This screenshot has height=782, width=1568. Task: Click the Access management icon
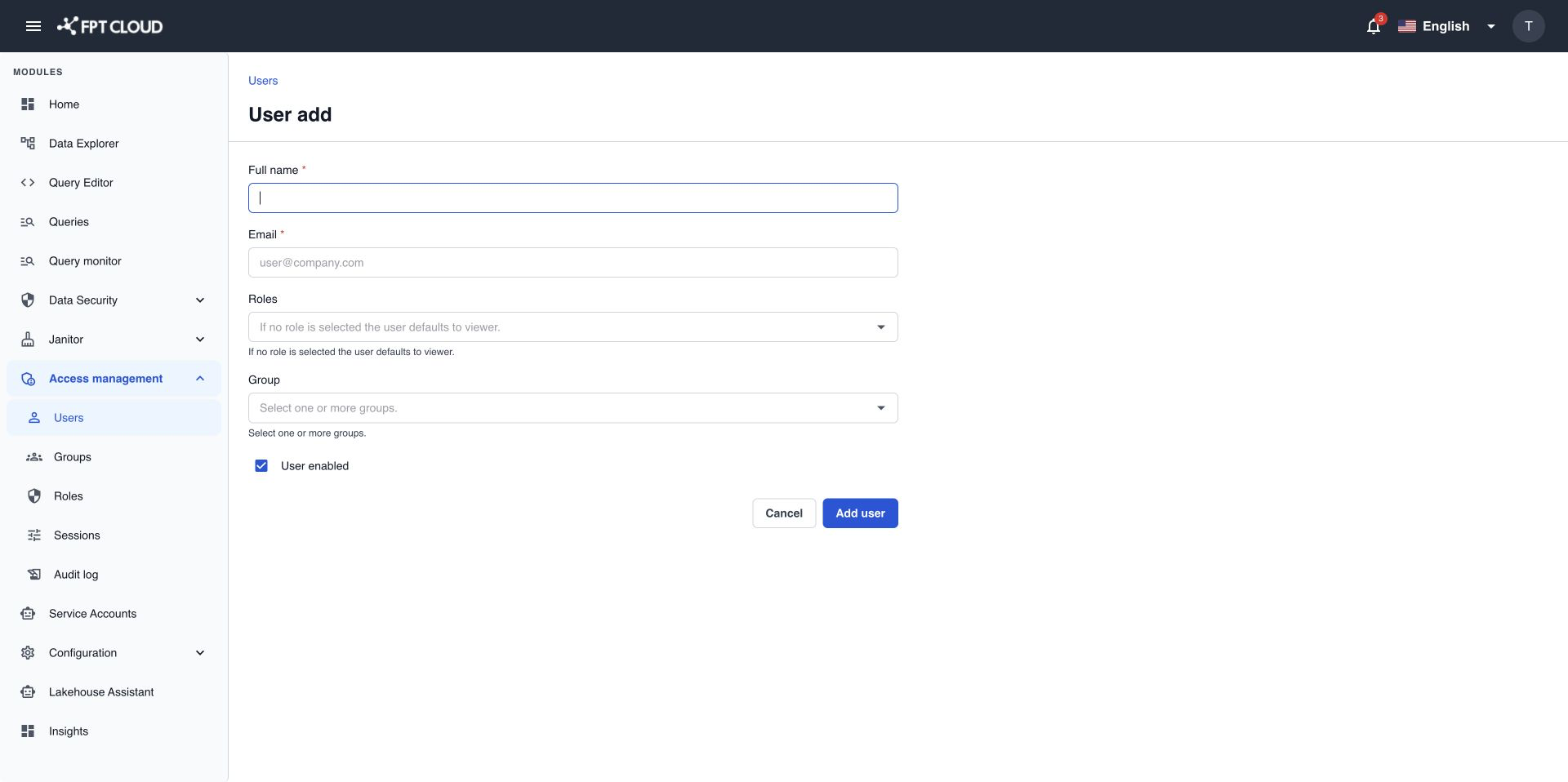click(x=28, y=379)
